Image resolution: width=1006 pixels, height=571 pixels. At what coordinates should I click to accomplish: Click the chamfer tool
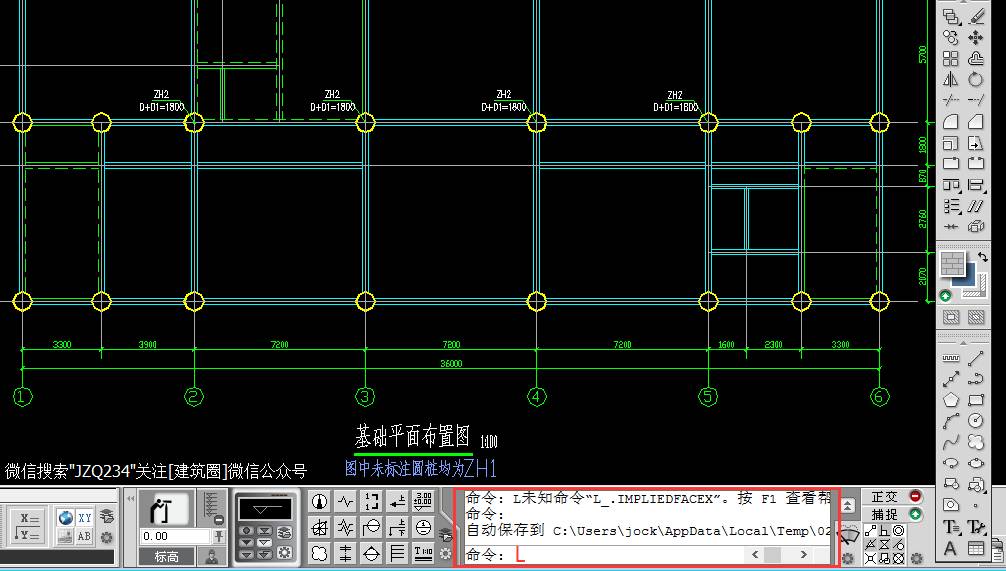coord(976,121)
